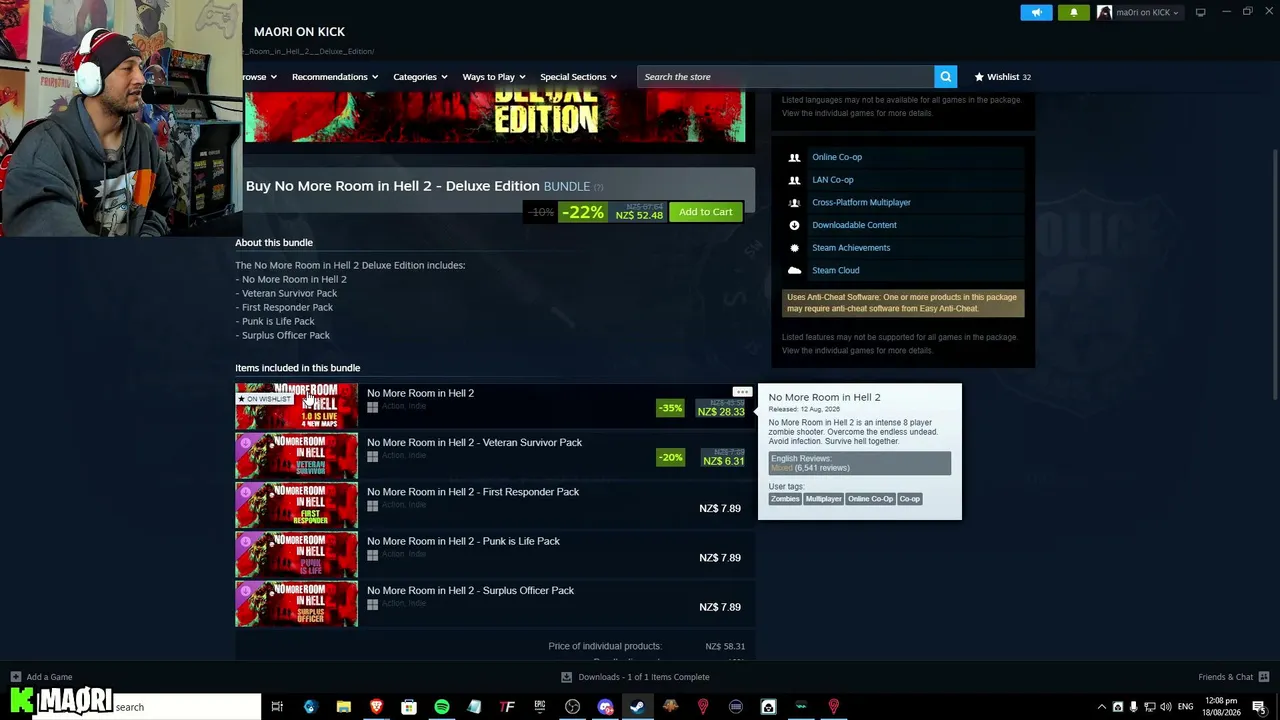
Task: Click the Add a Game plus icon
Action: tap(15, 677)
